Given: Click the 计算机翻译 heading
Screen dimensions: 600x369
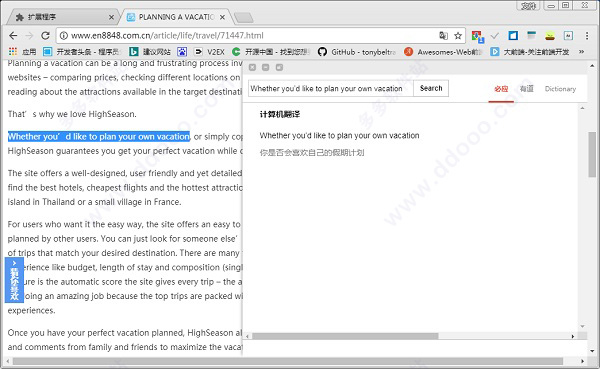Looking at the screenshot, I should point(280,114).
